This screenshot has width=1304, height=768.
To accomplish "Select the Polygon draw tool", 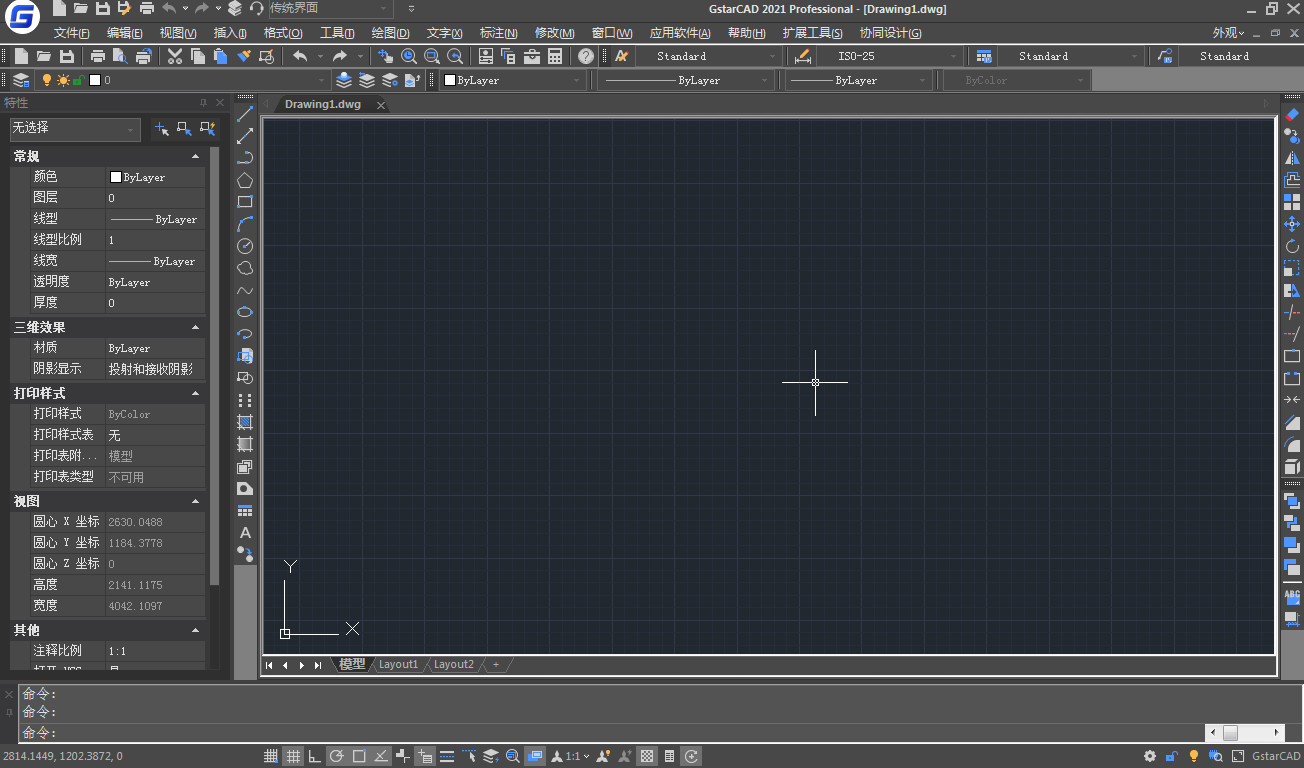I will point(245,180).
